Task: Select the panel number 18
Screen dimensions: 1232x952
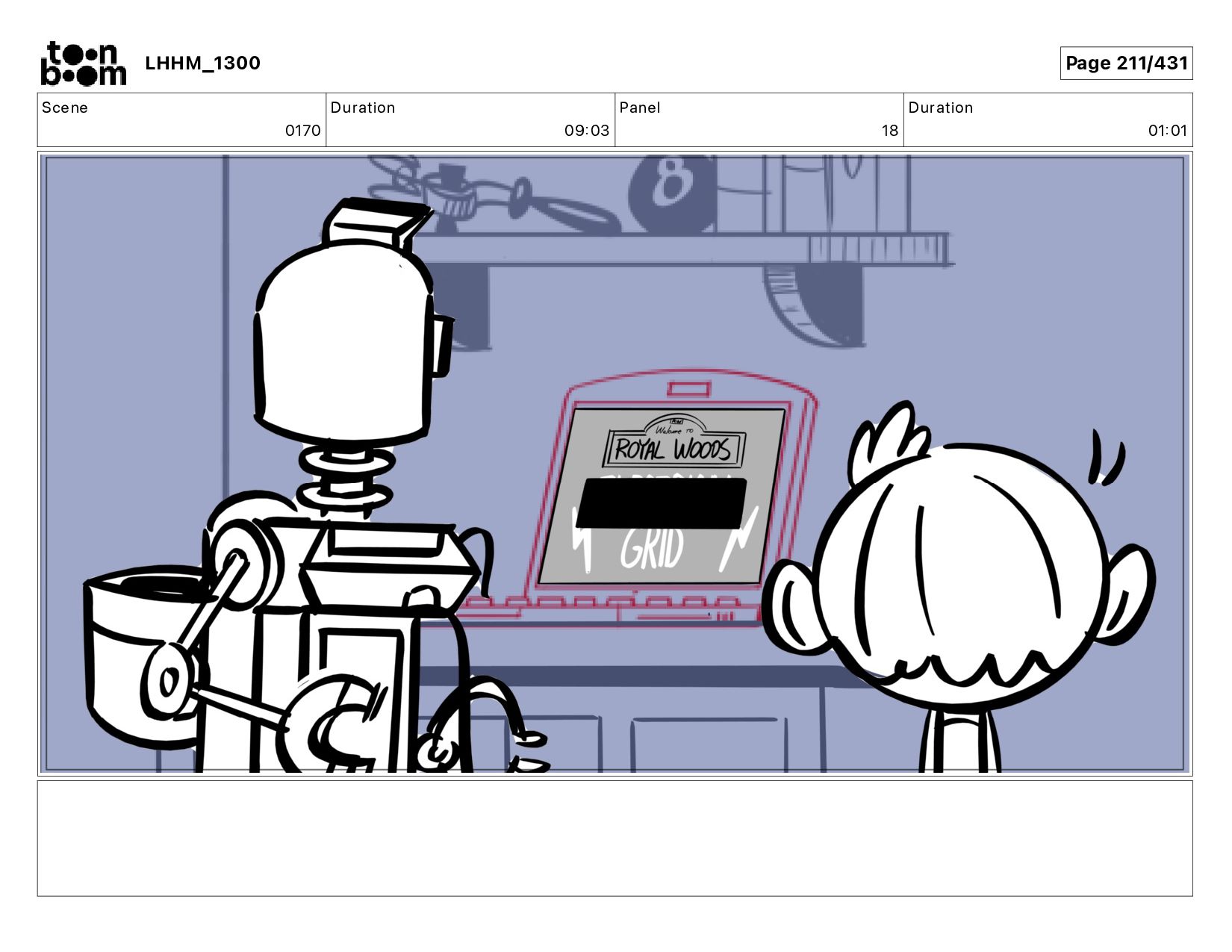Action: point(889,131)
